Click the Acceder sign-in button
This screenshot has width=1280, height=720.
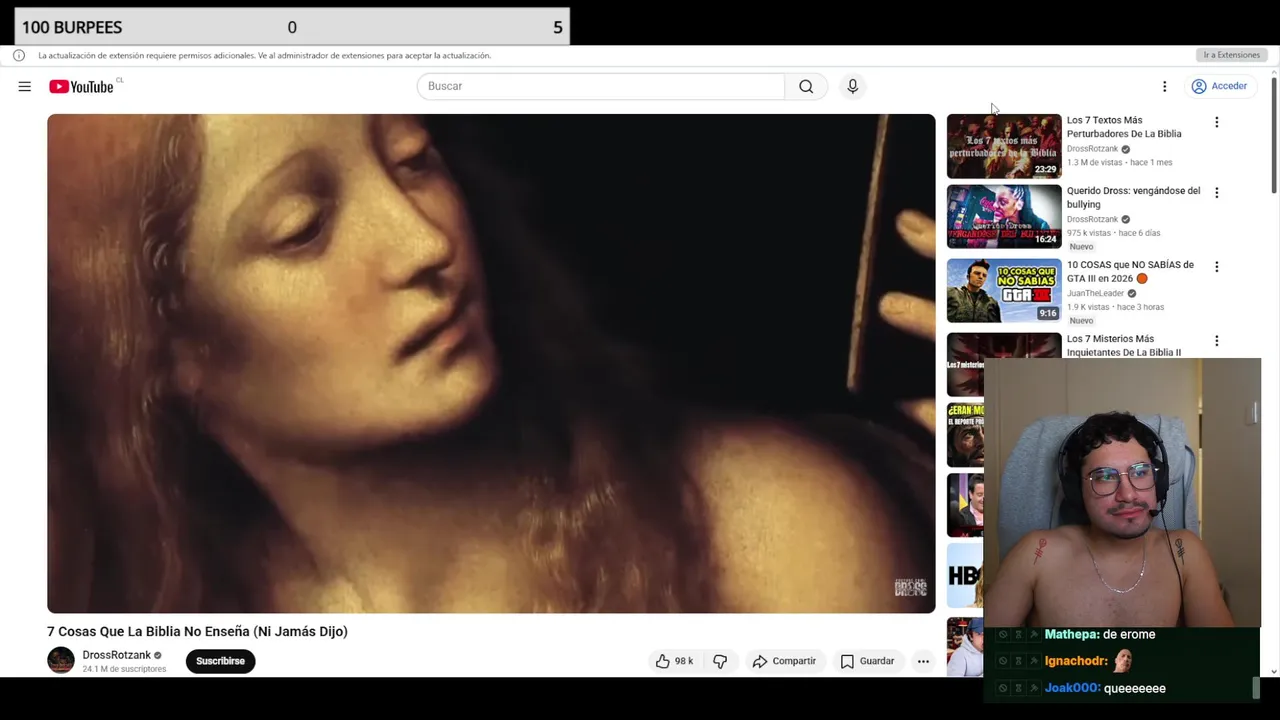[1219, 86]
